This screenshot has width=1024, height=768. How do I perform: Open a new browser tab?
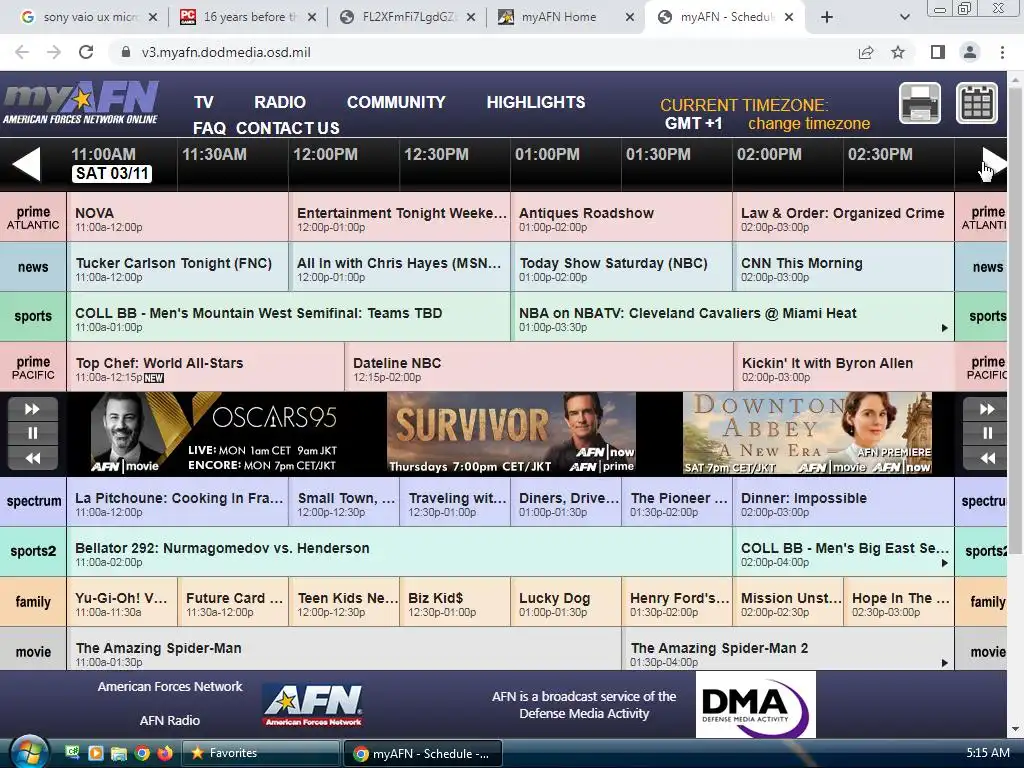click(x=827, y=17)
